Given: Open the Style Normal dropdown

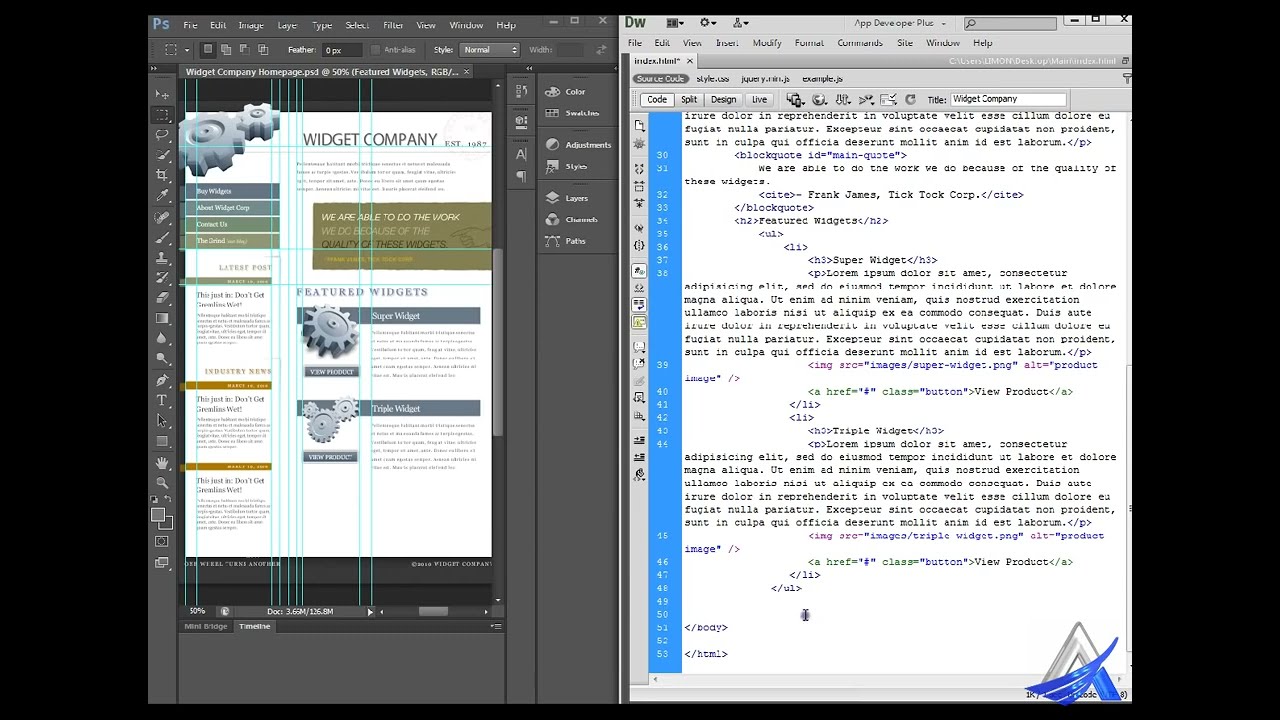Looking at the screenshot, I should point(490,50).
